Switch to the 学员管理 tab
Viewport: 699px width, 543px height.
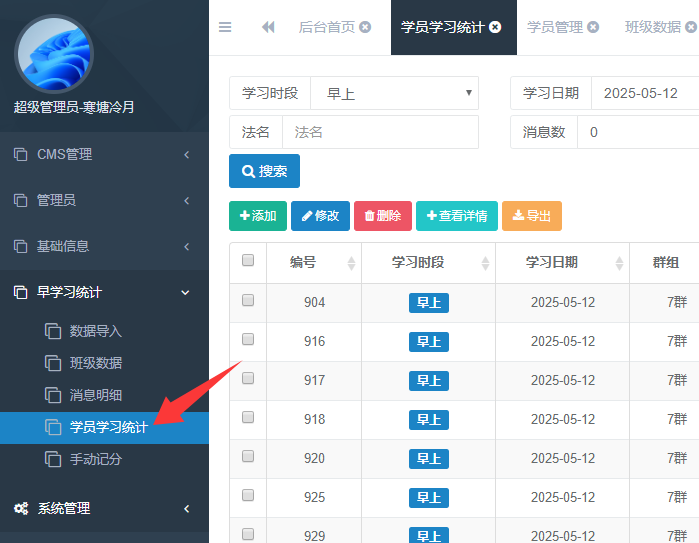point(554,27)
